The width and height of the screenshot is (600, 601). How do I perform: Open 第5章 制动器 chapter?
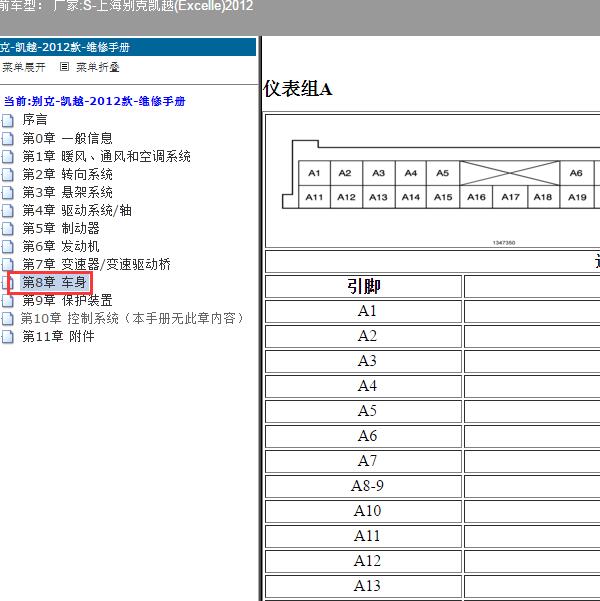(x=61, y=228)
